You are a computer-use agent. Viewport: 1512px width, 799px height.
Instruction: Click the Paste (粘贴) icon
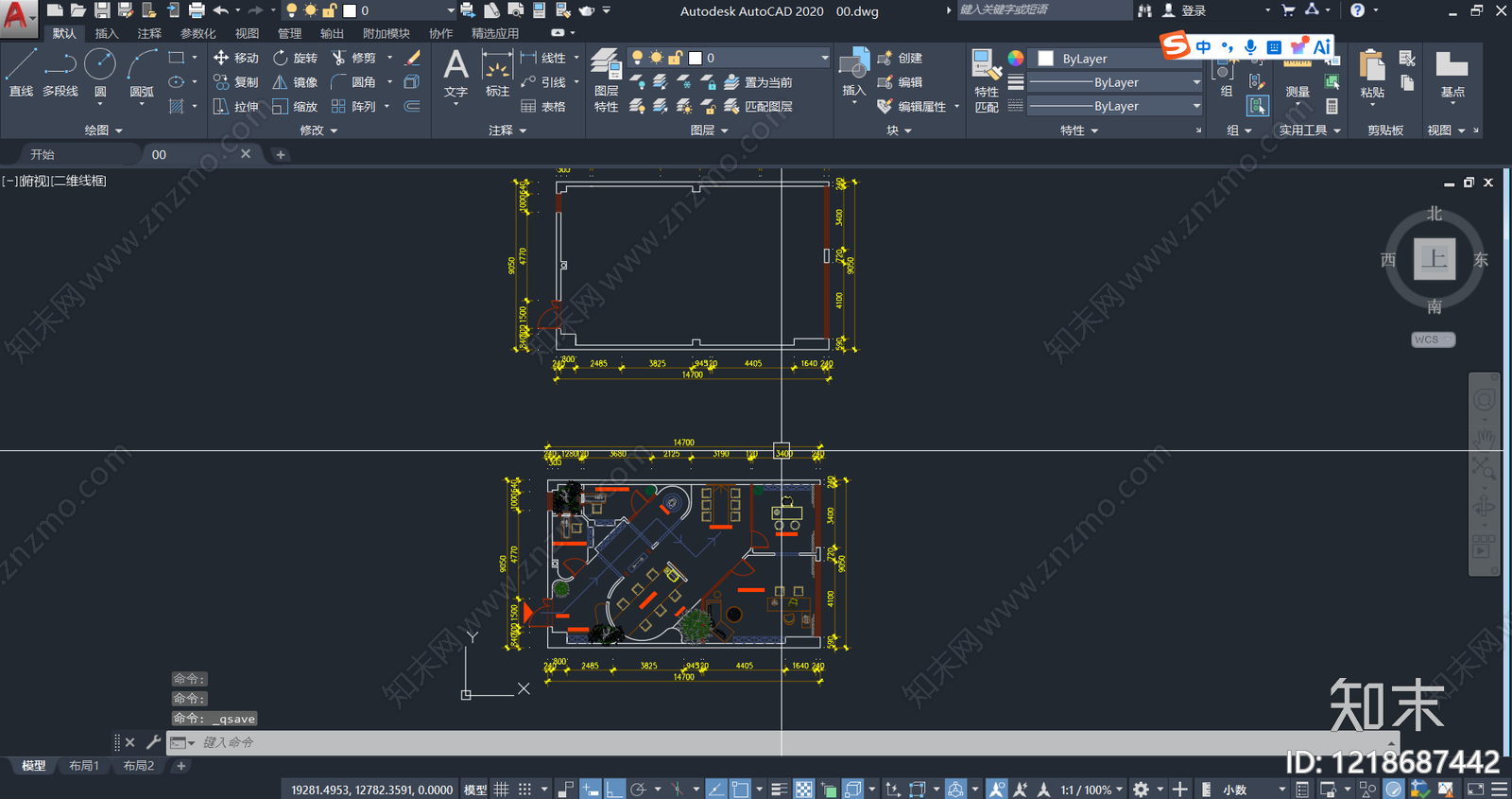(x=1372, y=75)
